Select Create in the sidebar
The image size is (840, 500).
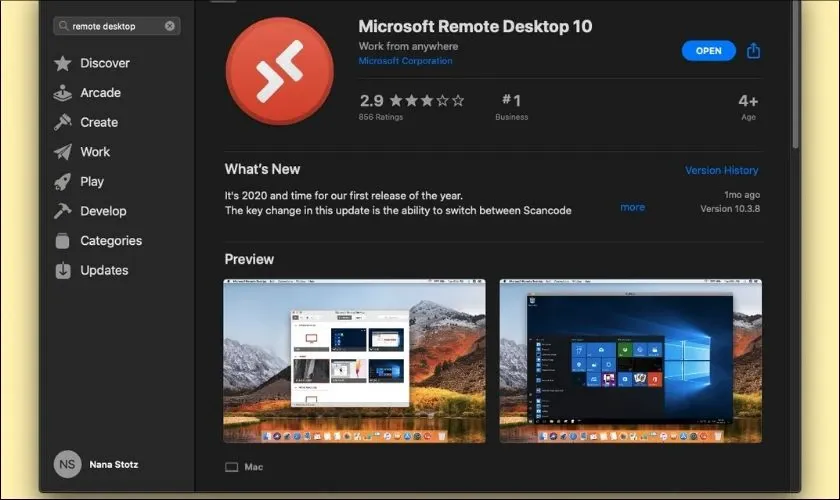click(99, 122)
